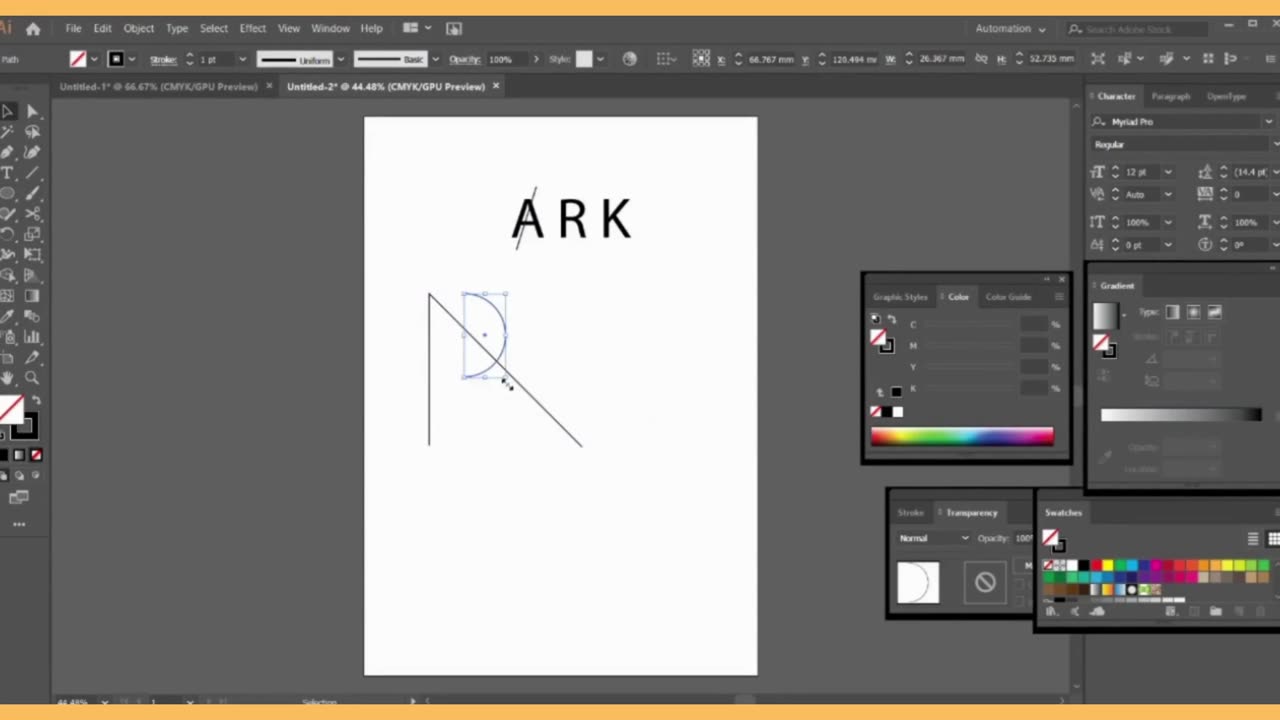Close the floating Color panel
This screenshot has height=720, width=1280.
tap(1061, 280)
